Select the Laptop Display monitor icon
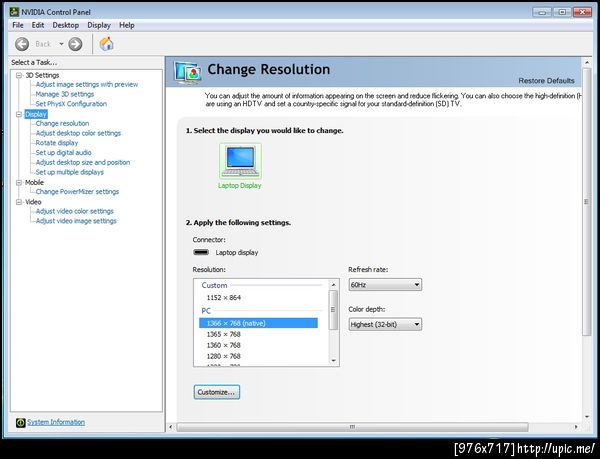600x459 pixels. pyautogui.click(x=240, y=161)
